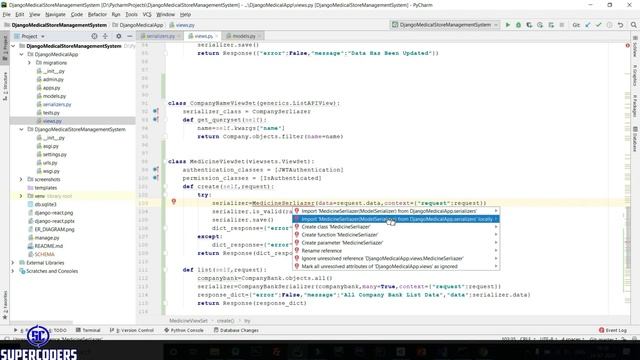The height and width of the screenshot is (360, 640).
Task: Choose Ignore unresolved reference option
Action: pyautogui.click(x=396, y=258)
